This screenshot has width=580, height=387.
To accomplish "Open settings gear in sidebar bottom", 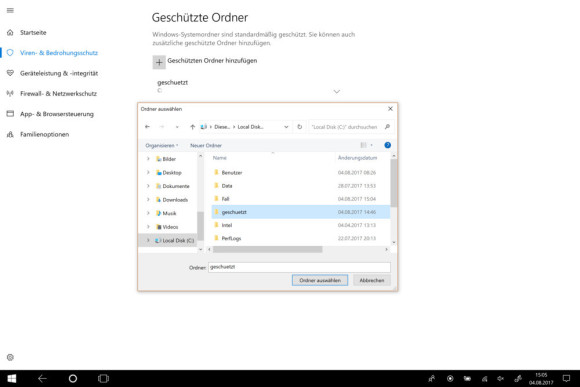I will (x=10, y=357).
